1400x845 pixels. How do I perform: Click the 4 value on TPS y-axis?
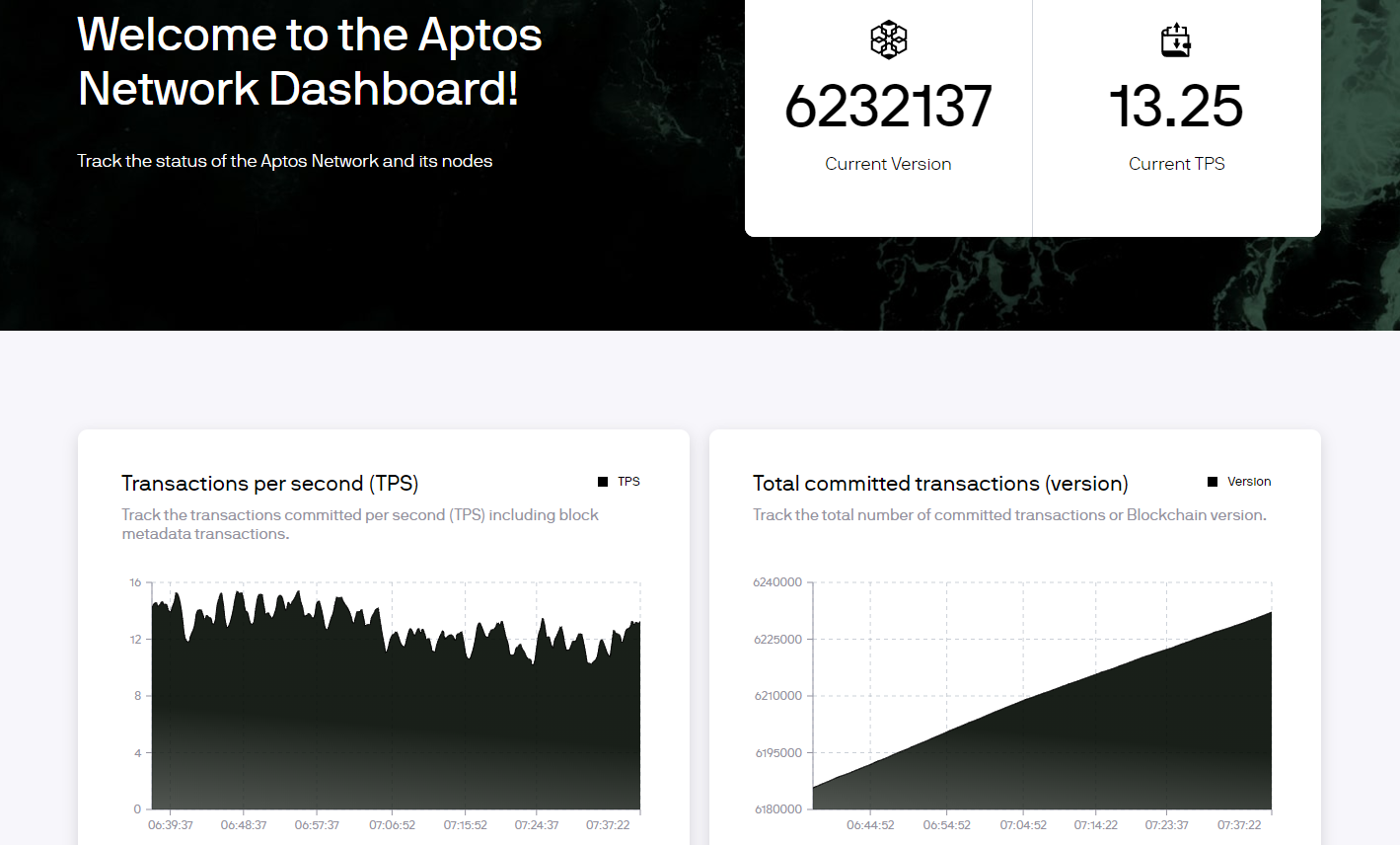tap(138, 753)
